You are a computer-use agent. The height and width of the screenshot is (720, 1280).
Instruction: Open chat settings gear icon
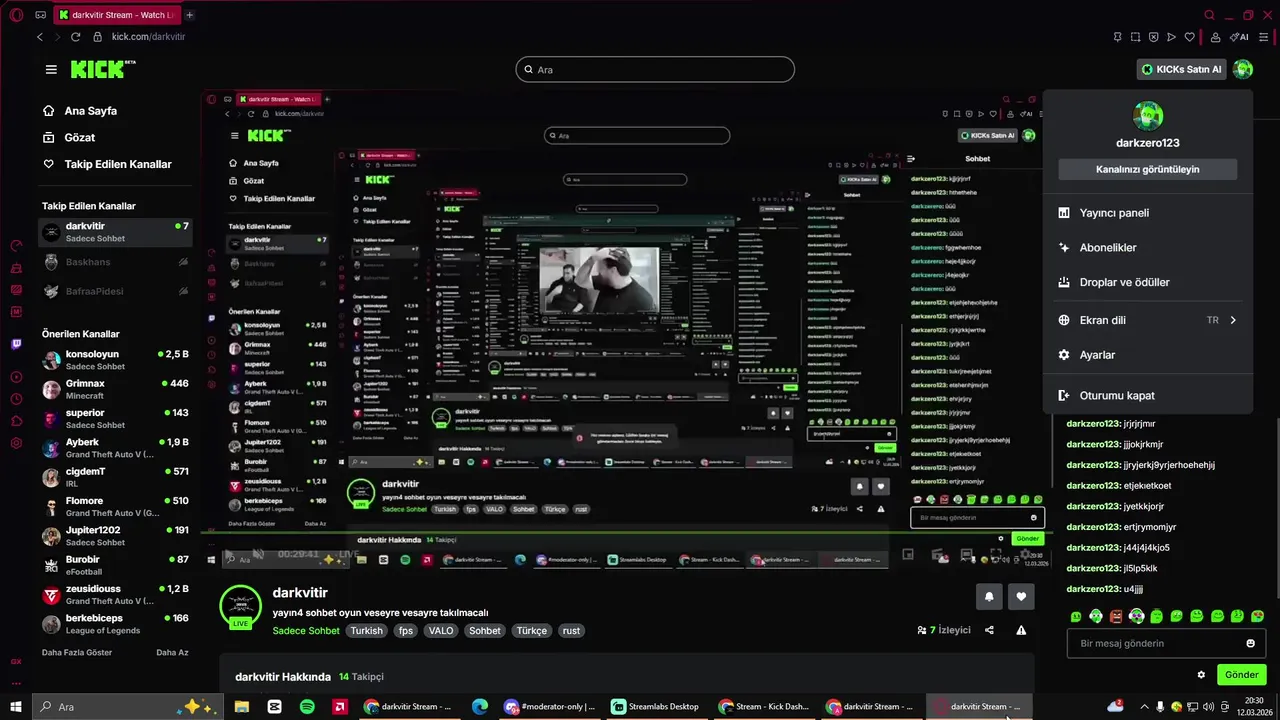pyautogui.click(x=1201, y=675)
